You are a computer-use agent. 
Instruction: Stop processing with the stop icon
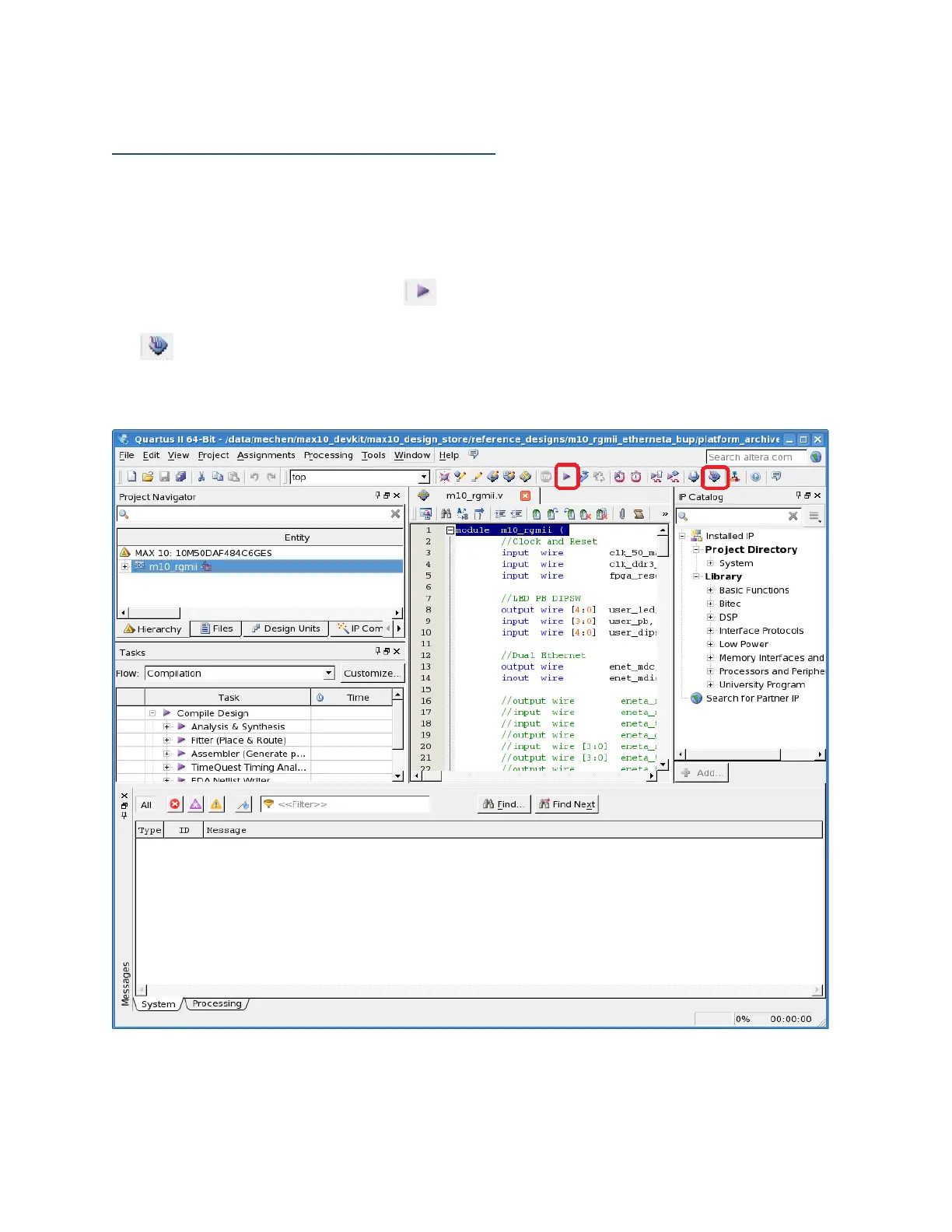[x=546, y=477]
